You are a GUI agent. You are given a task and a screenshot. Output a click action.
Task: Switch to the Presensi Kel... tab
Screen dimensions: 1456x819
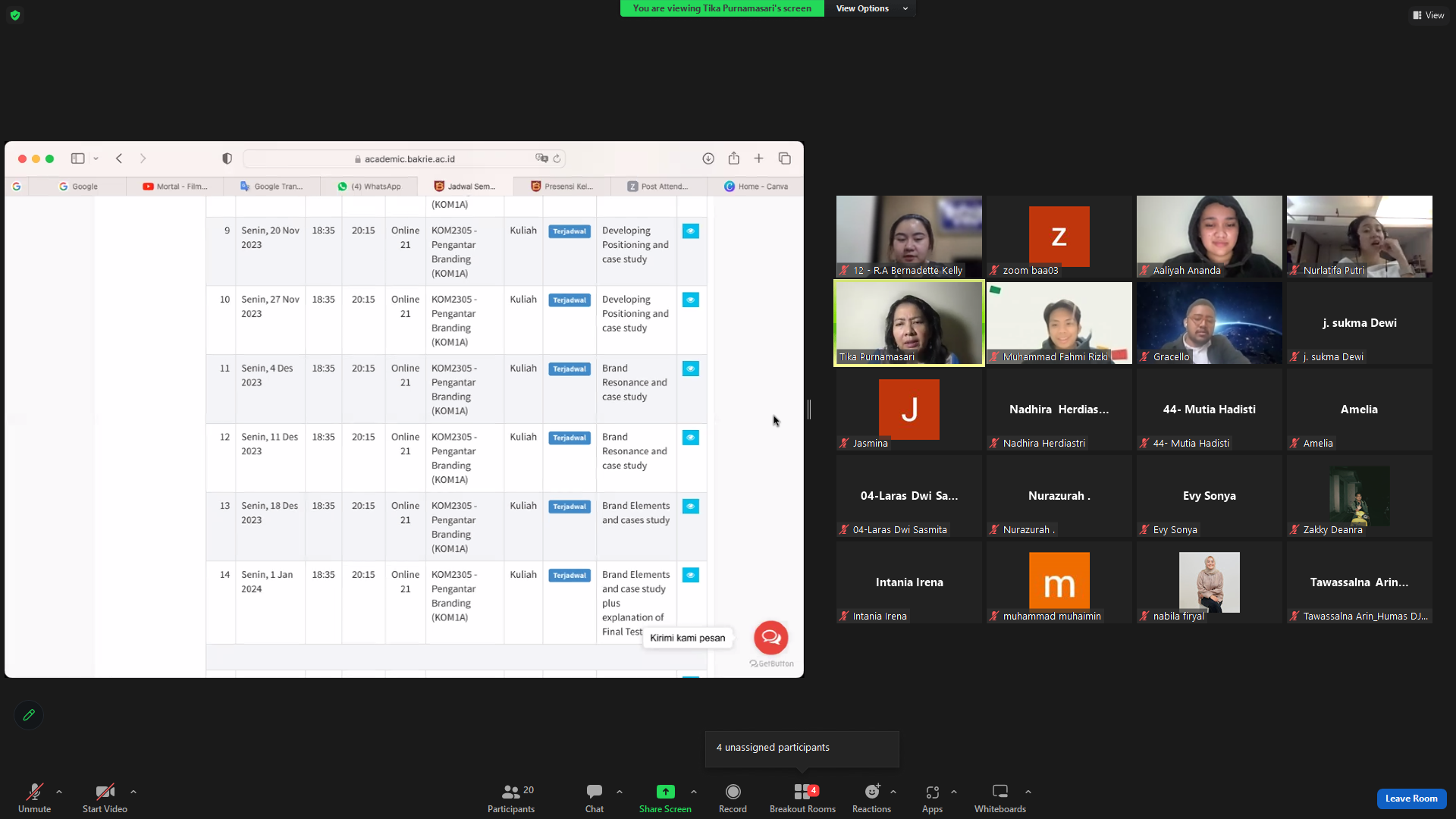(x=562, y=187)
